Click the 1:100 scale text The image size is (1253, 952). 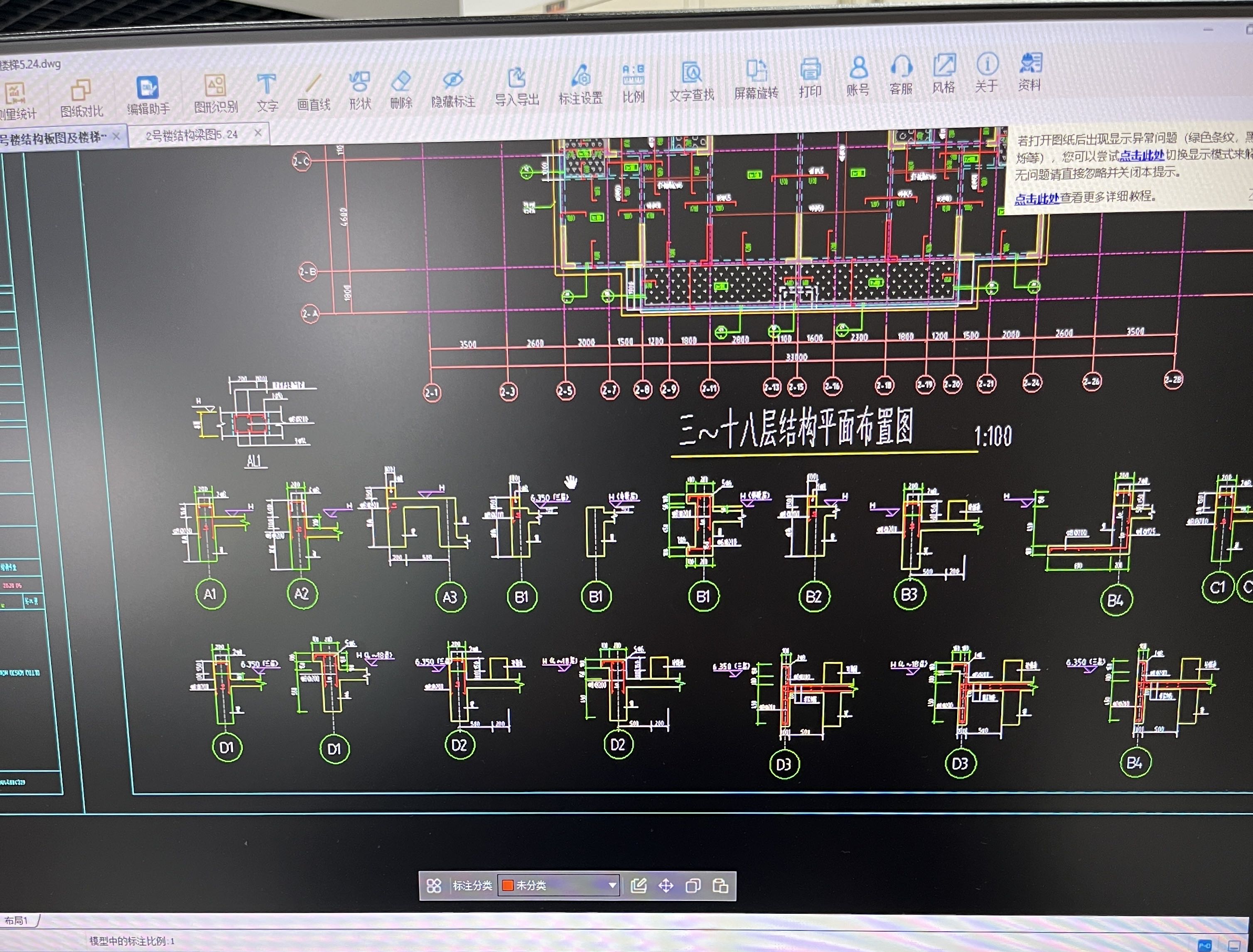tap(994, 436)
